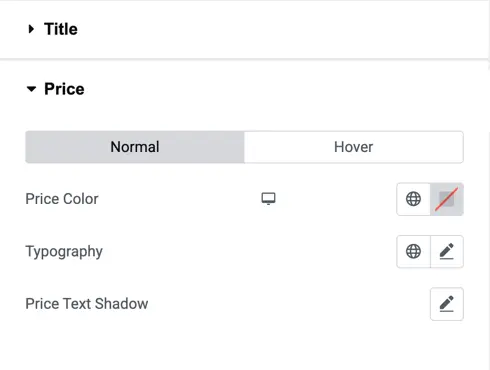Click the Price Text Shadow label
The image size is (490, 370).
87,304
